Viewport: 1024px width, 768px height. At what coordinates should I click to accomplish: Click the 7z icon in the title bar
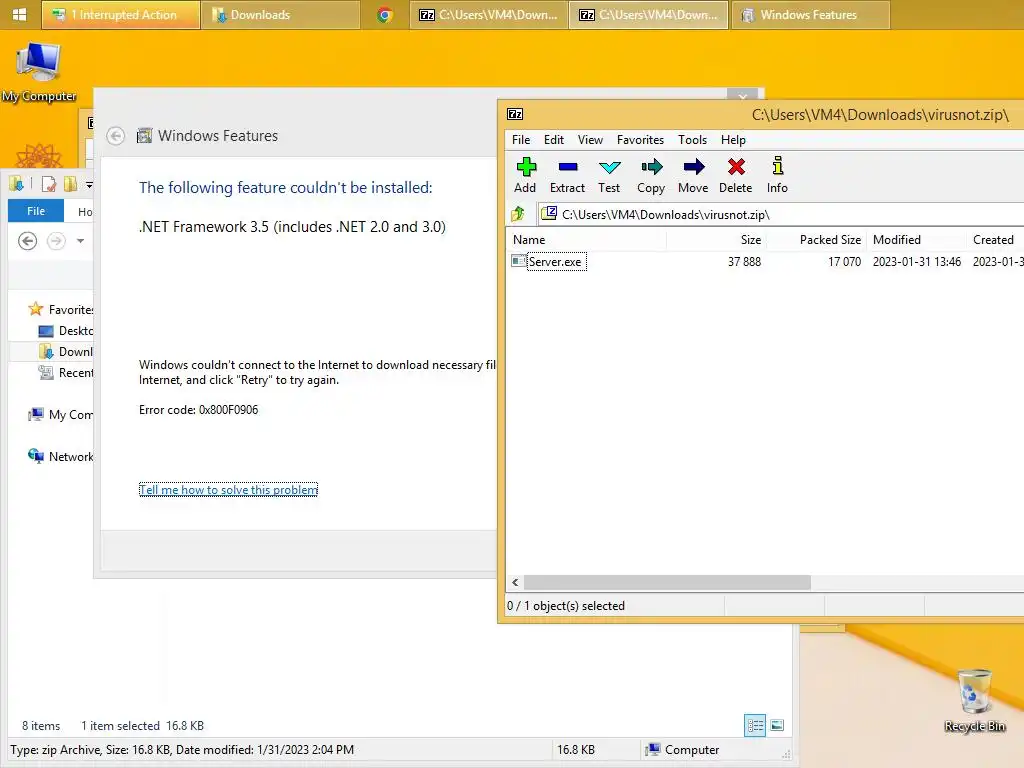[515, 114]
